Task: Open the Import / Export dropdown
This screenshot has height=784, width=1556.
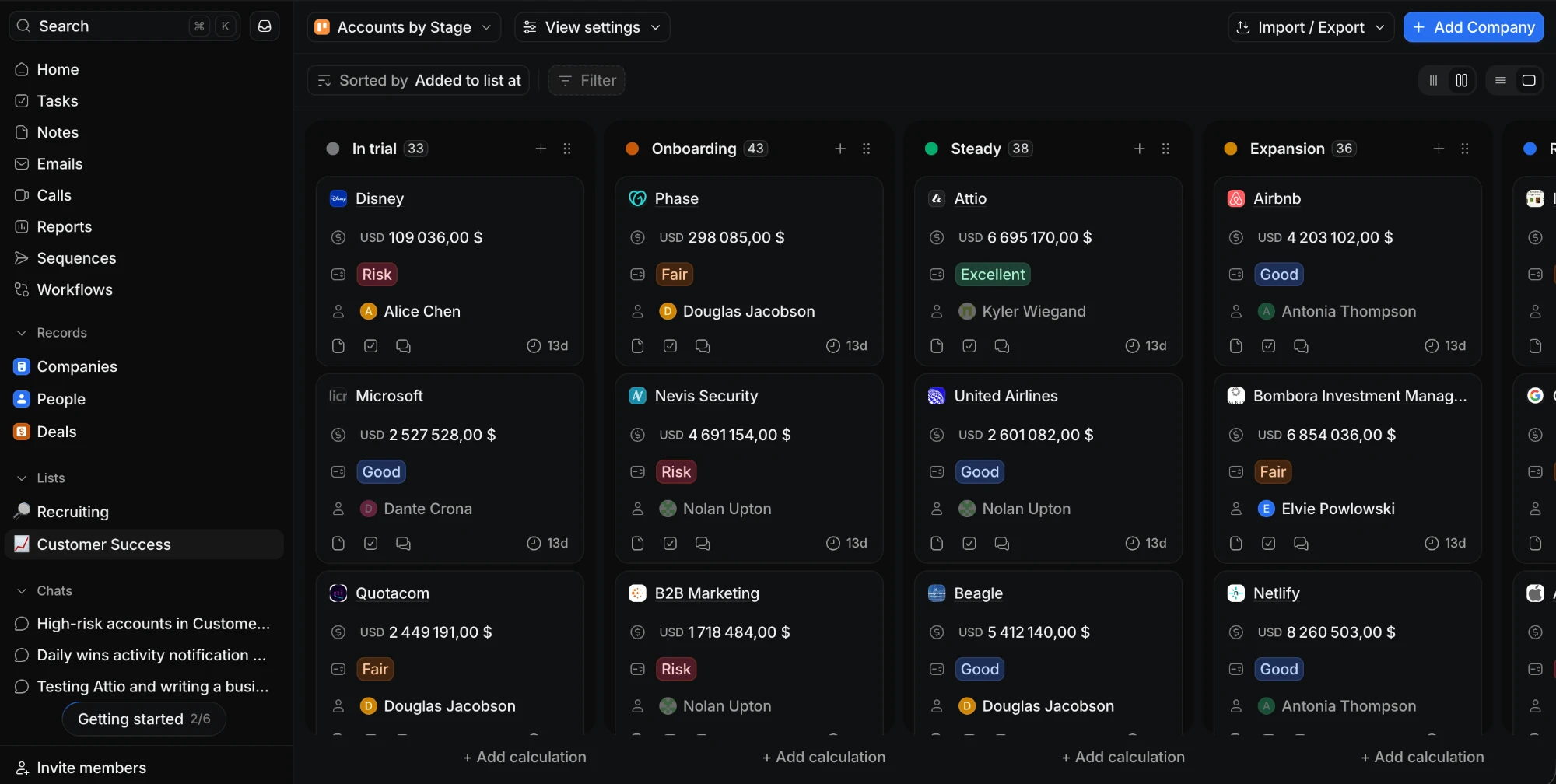Action: tap(1311, 27)
